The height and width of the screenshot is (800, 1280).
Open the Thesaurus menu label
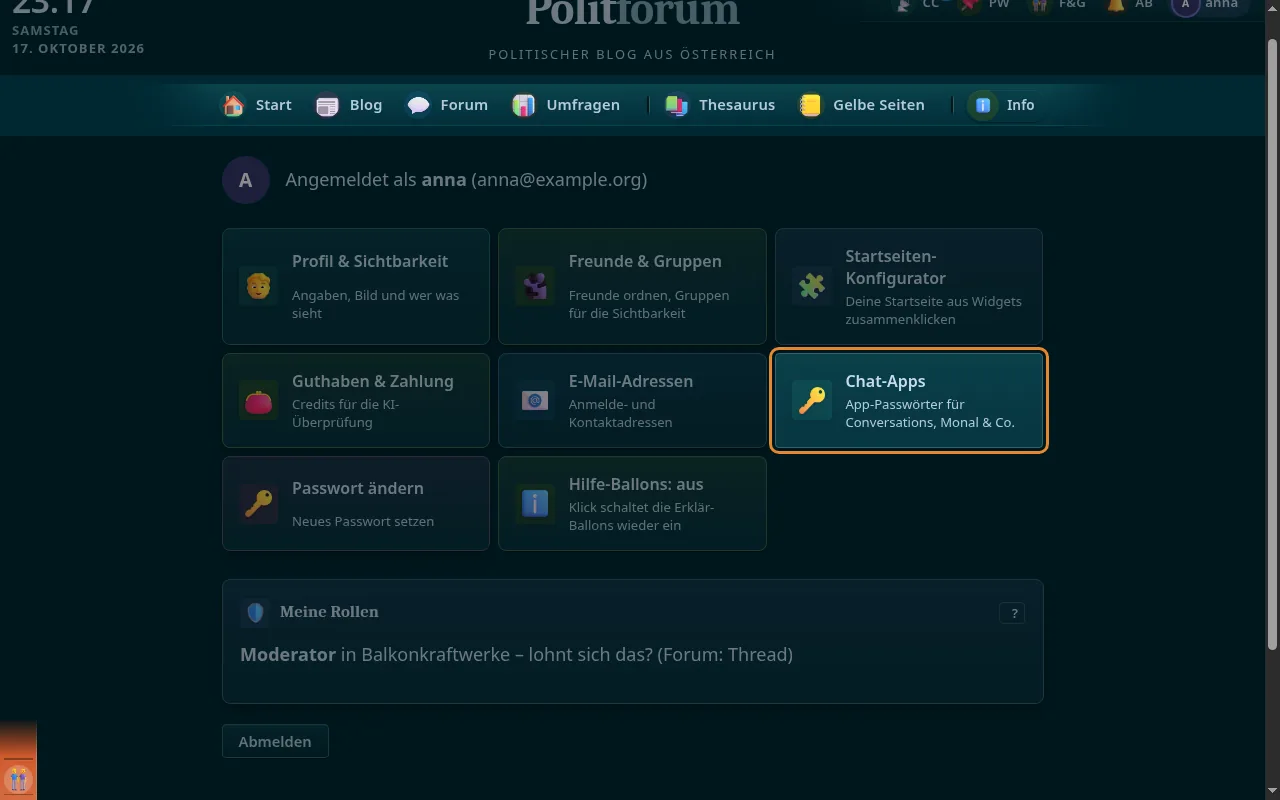coord(737,105)
